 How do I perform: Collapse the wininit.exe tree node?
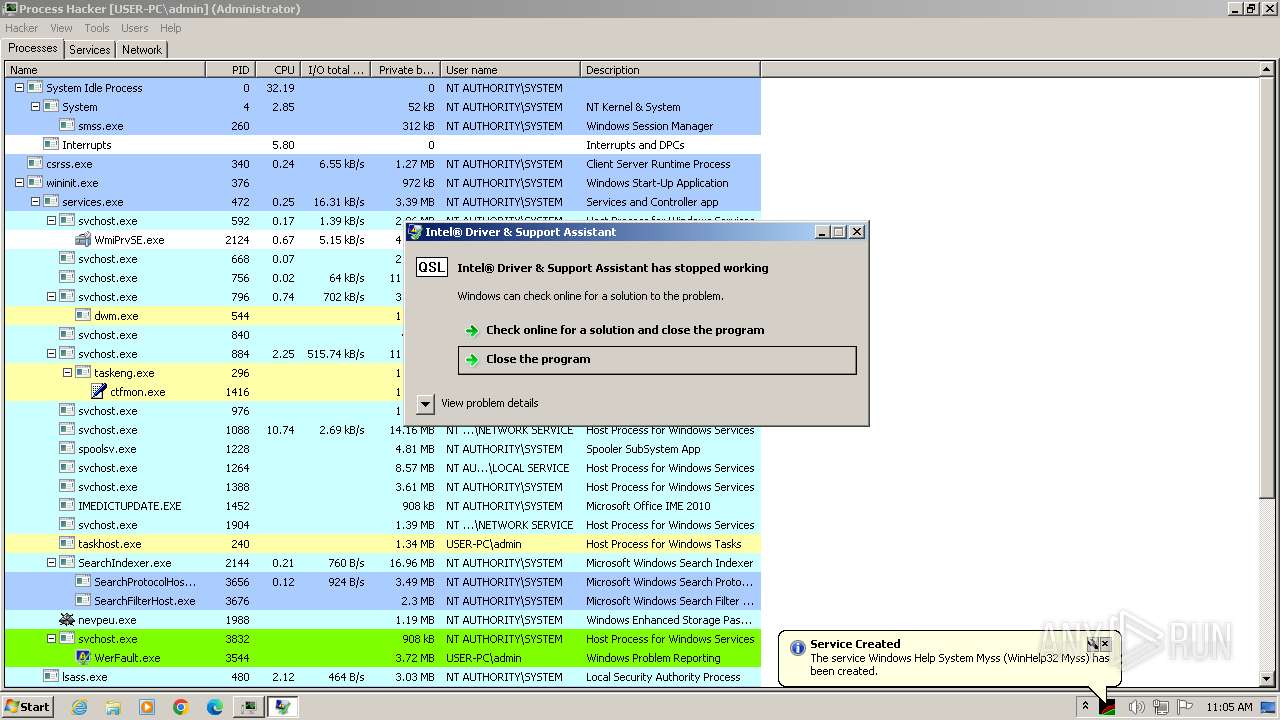pos(19,183)
